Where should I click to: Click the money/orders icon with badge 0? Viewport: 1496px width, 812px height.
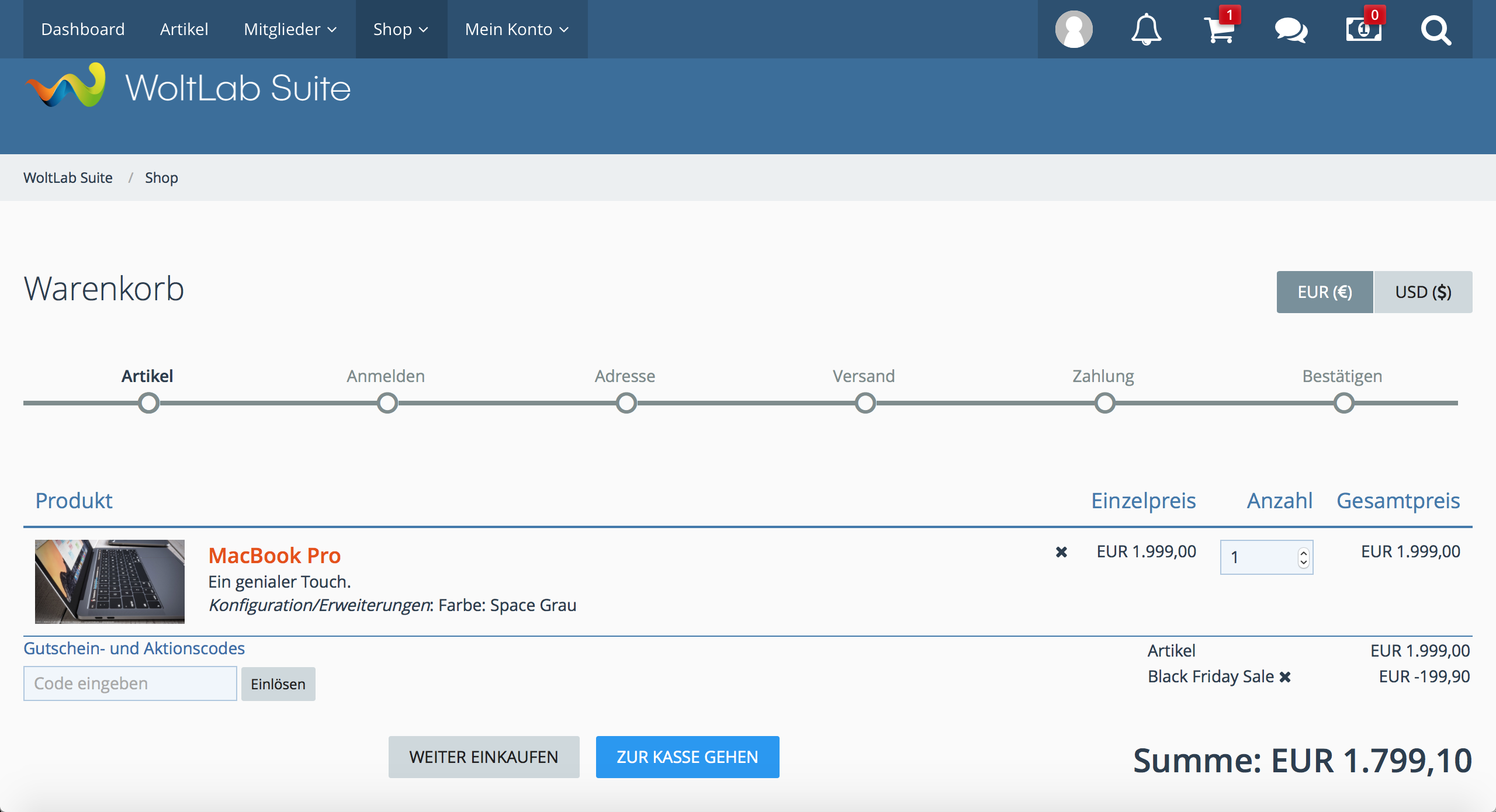(1363, 29)
